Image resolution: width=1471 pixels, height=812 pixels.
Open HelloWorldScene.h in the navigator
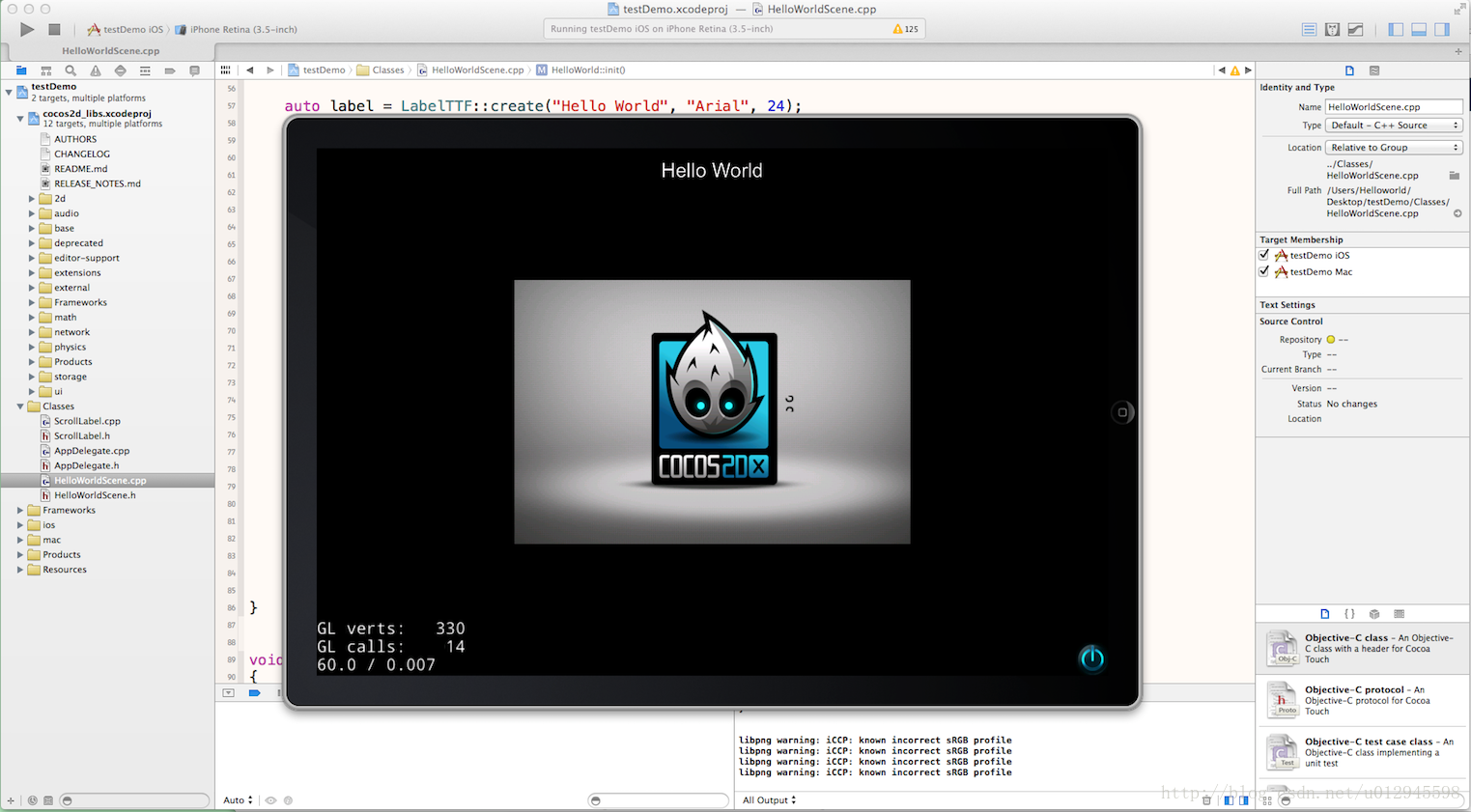[x=95, y=495]
